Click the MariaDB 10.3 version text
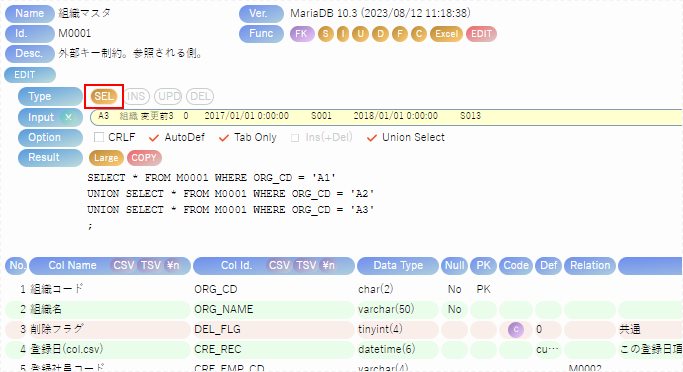The image size is (683, 372). (380, 14)
